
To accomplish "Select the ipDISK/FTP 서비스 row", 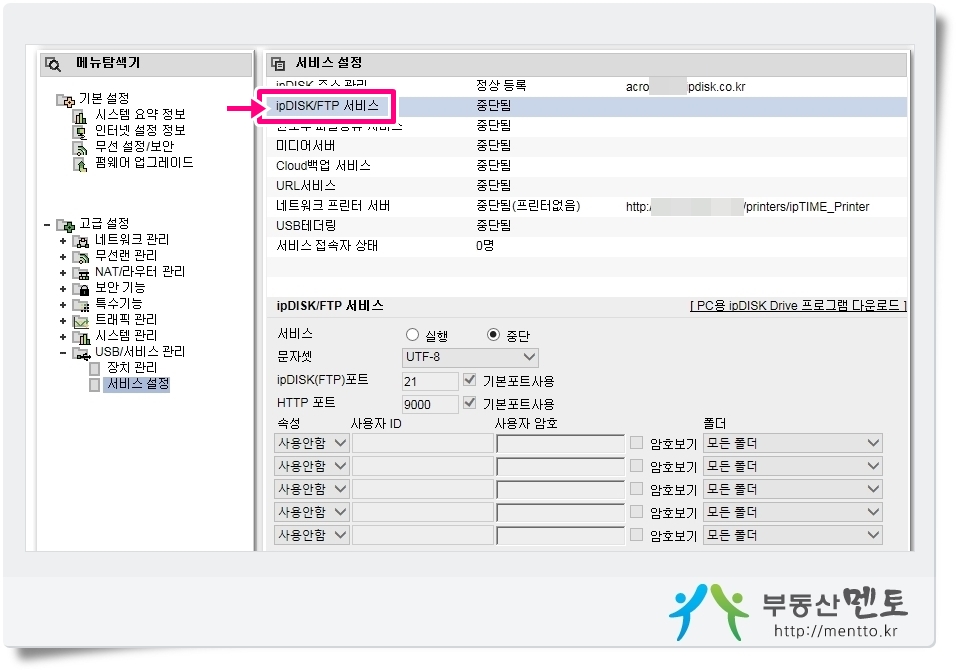I will [587, 106].
